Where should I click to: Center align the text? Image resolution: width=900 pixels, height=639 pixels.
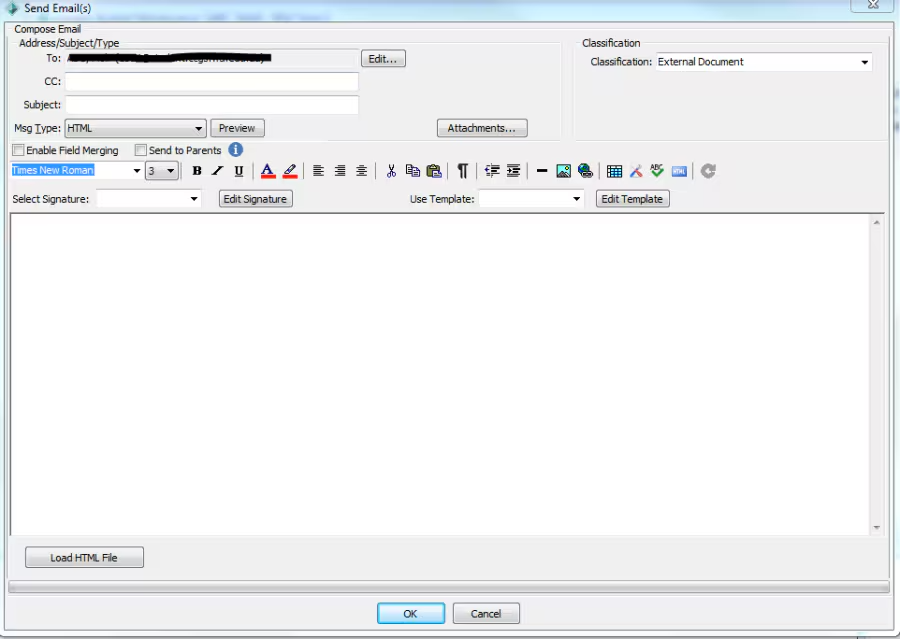(362, 171)
